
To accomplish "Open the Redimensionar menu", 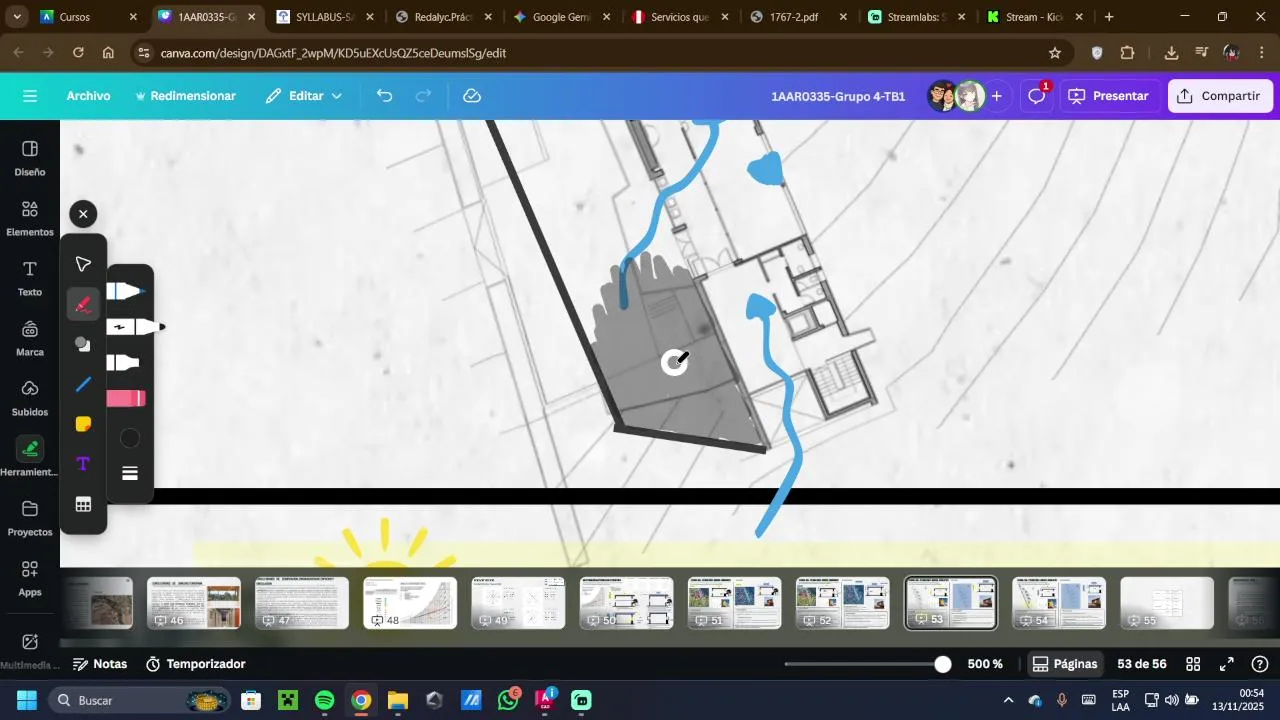I will [185, 96].
